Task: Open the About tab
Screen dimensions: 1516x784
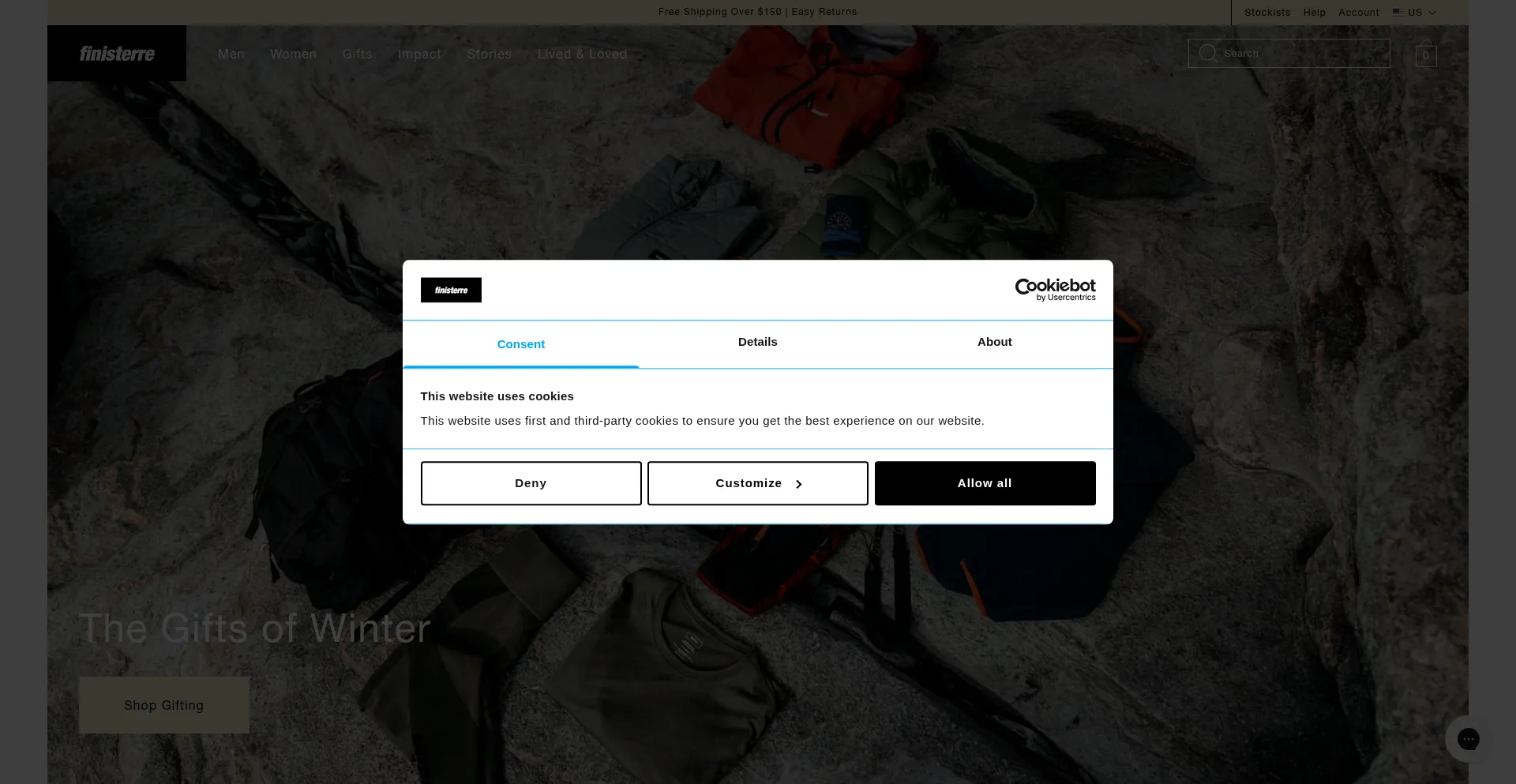Action: tap(994, 342)
